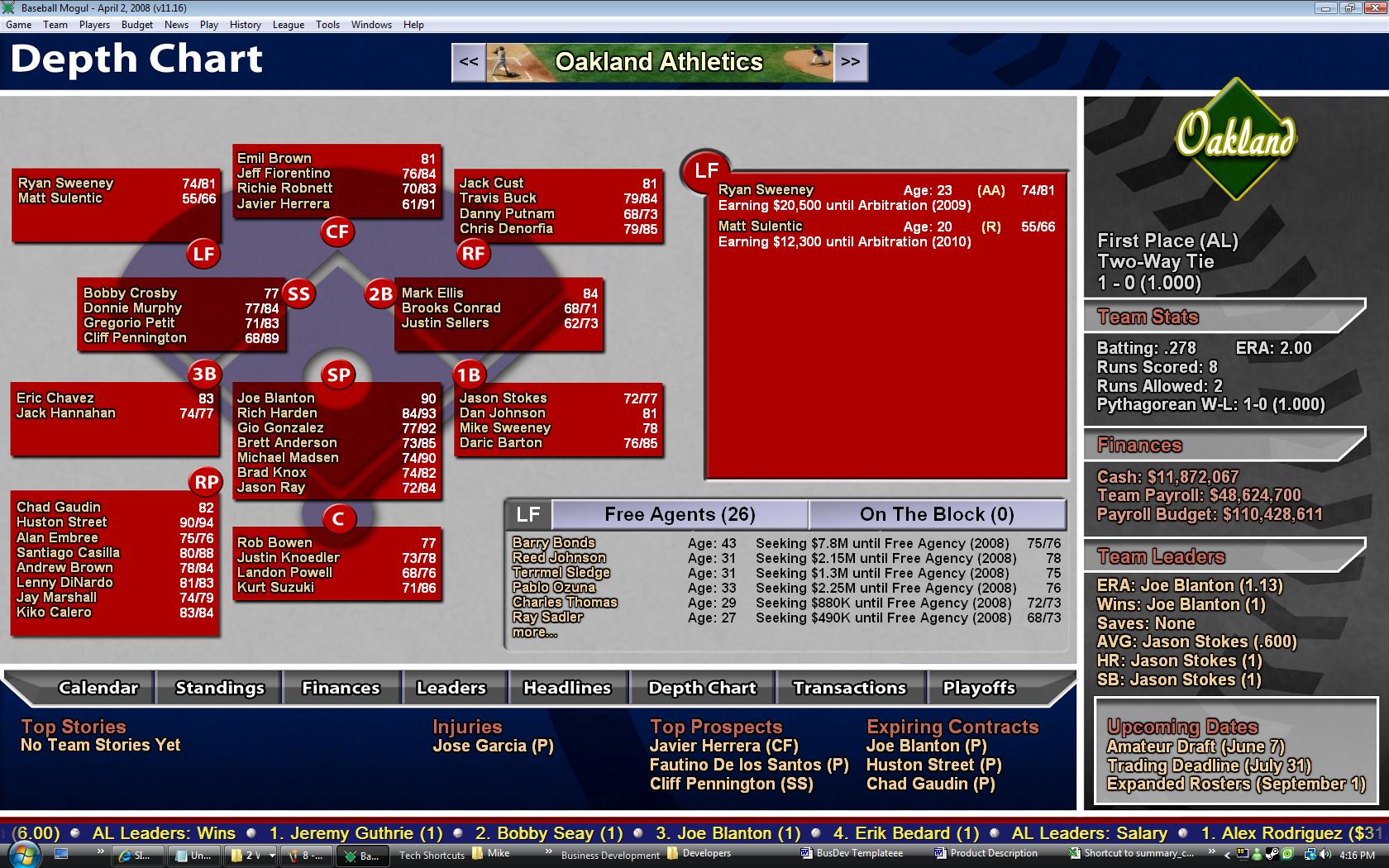Click the volume speaker tray icon
Image resolution: width=1389 pixels, height=868 pixels.
point(1326,855)
